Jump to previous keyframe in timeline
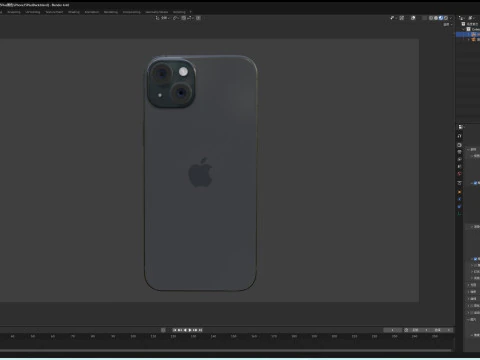 pos(180,330)
